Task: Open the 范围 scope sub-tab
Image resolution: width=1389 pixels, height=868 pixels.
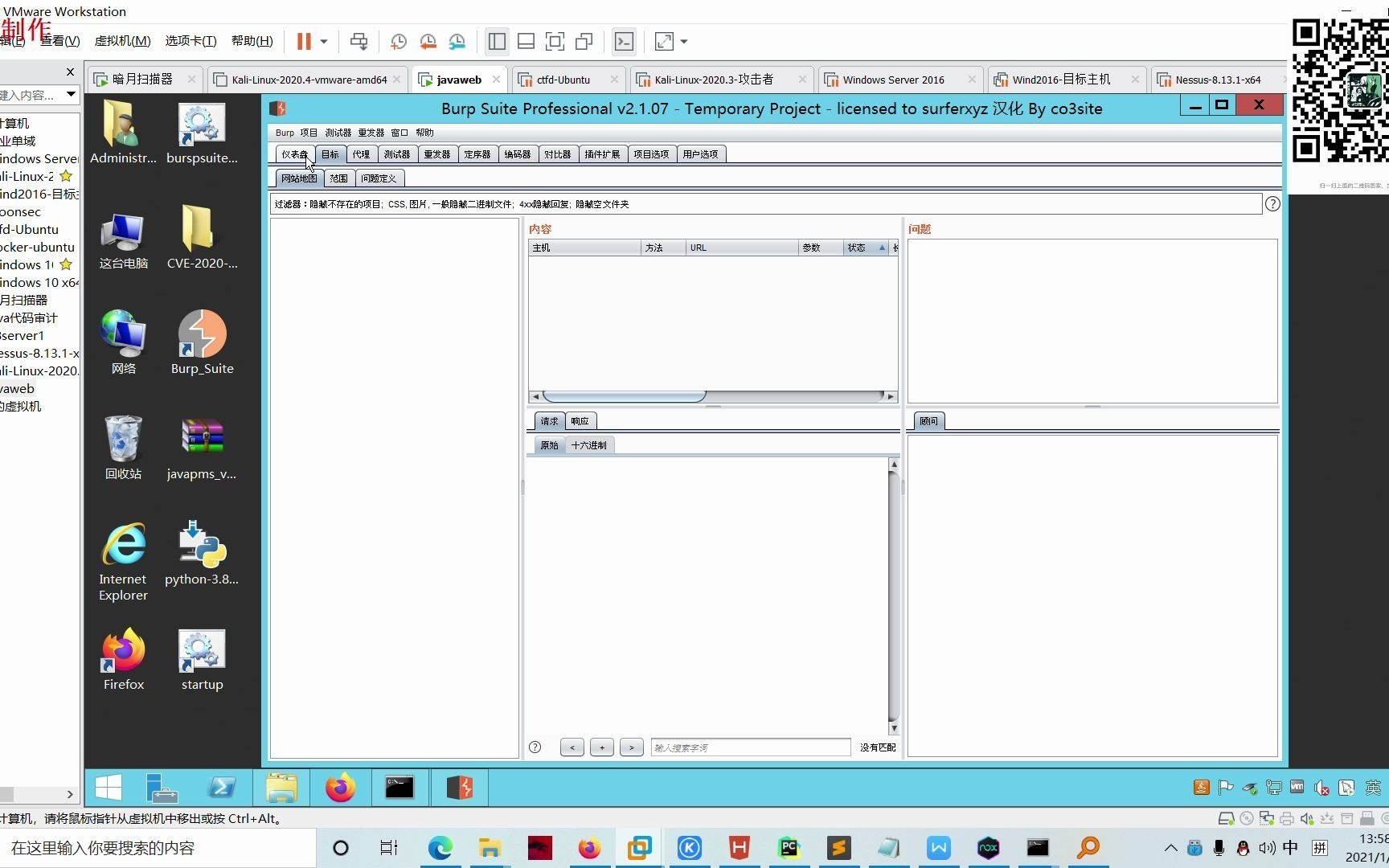Action: [338, 178]
